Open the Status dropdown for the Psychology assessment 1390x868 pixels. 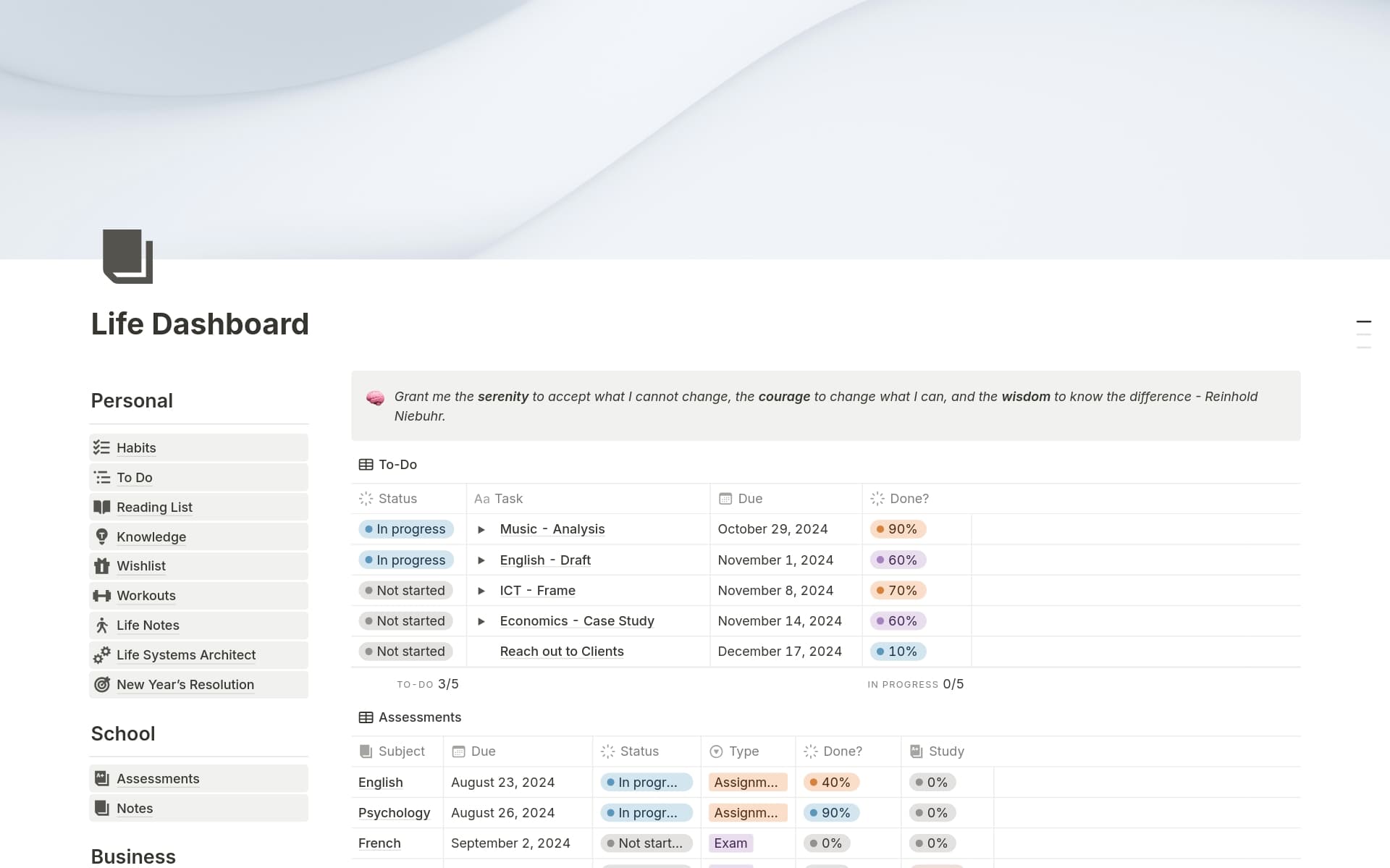(x=646, y=813)
